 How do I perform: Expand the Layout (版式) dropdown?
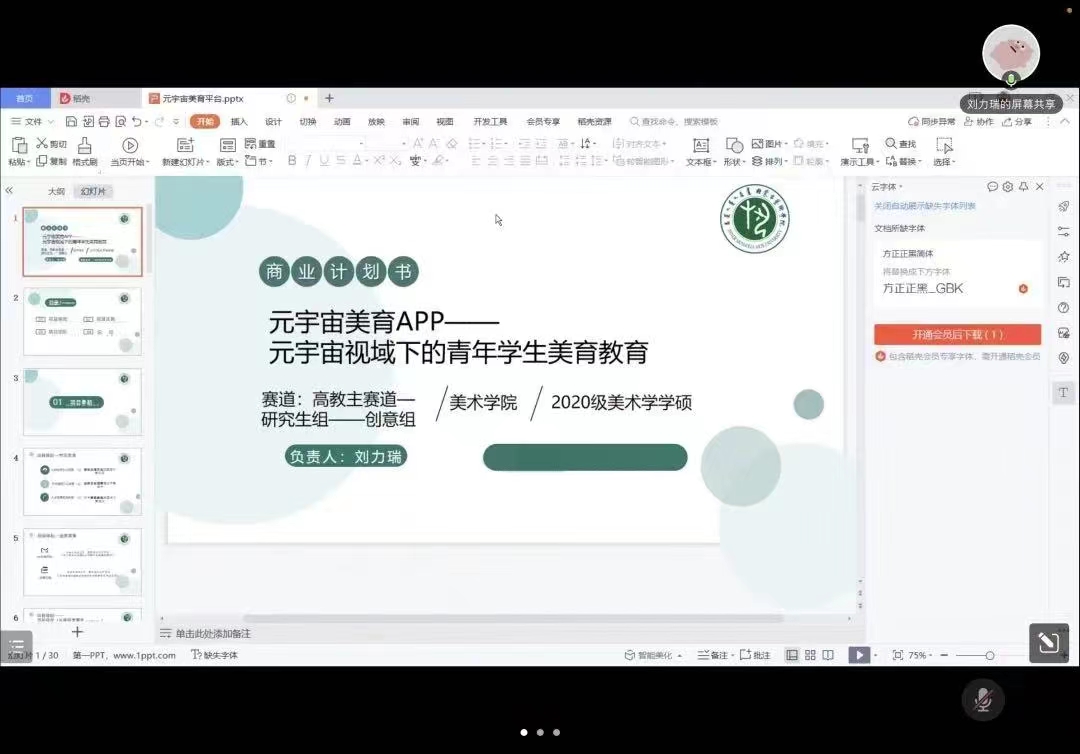[x=227, y=162]
